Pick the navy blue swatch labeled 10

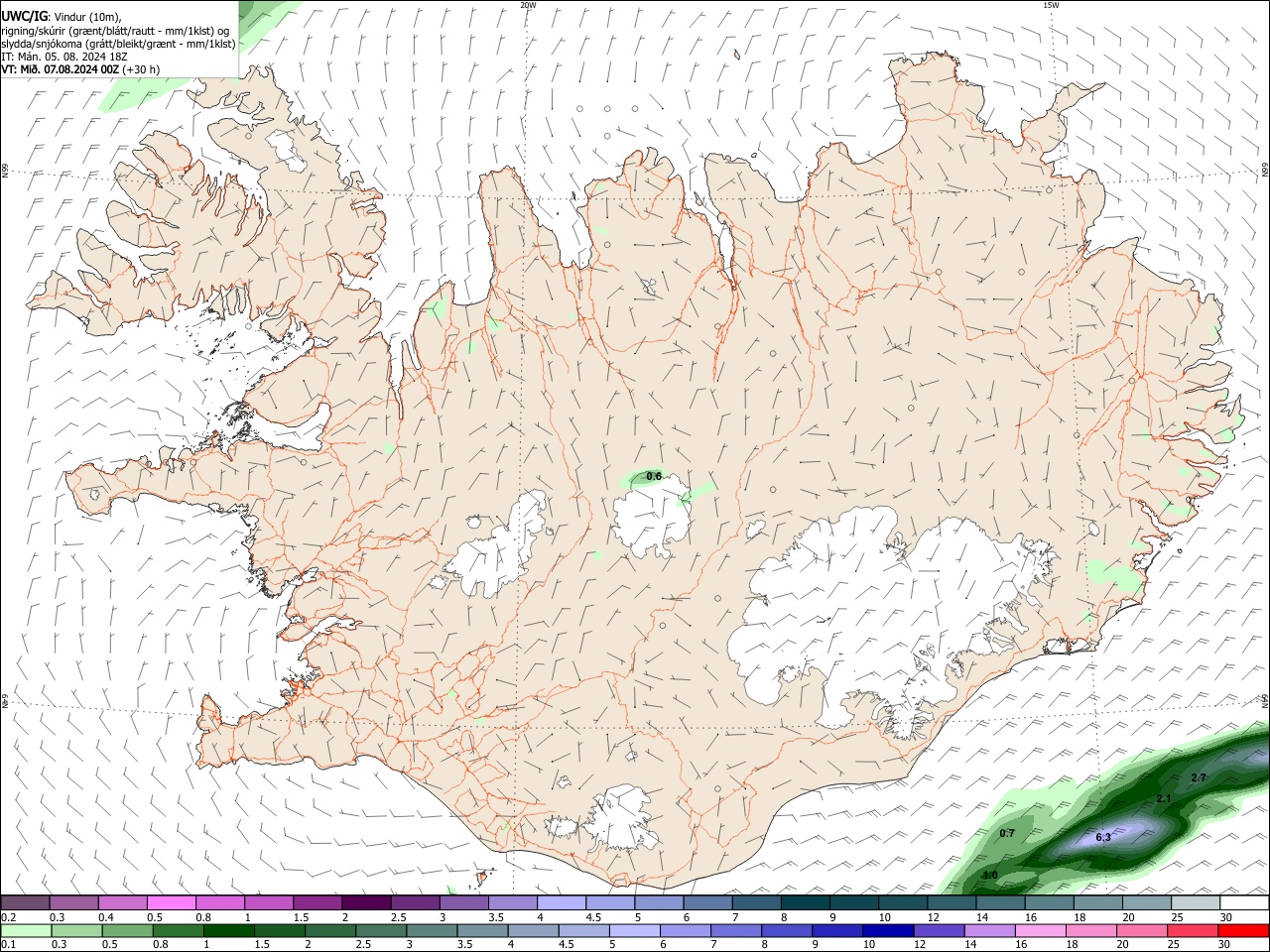[887, 931]
